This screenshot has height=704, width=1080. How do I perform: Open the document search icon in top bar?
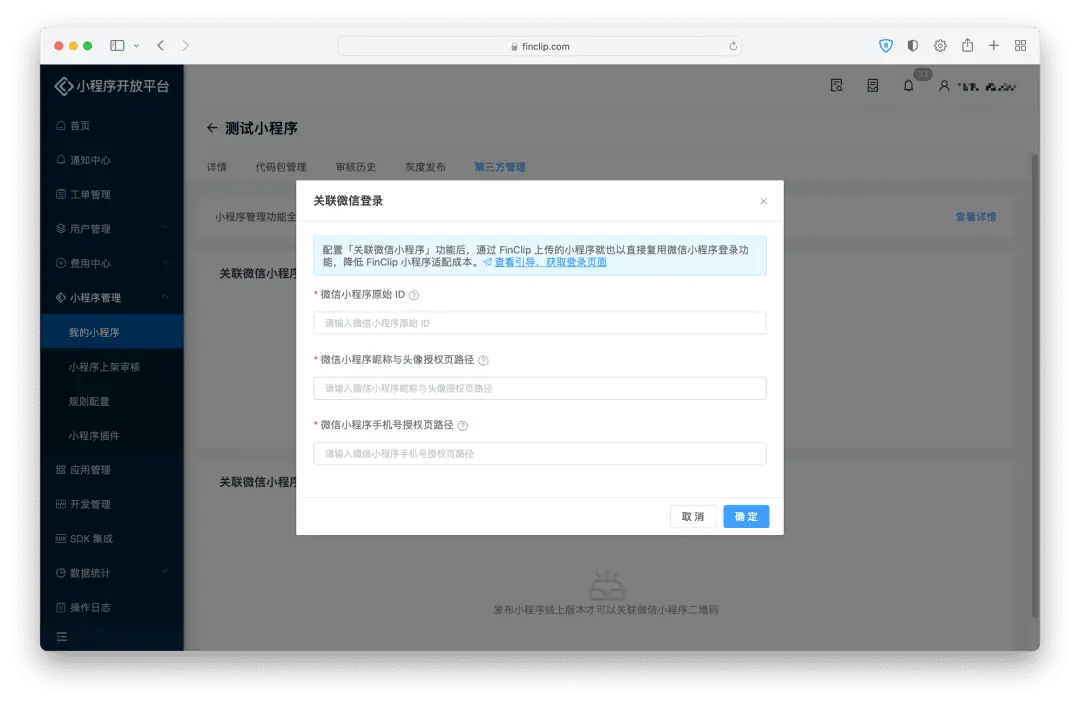tap(836, 86)
